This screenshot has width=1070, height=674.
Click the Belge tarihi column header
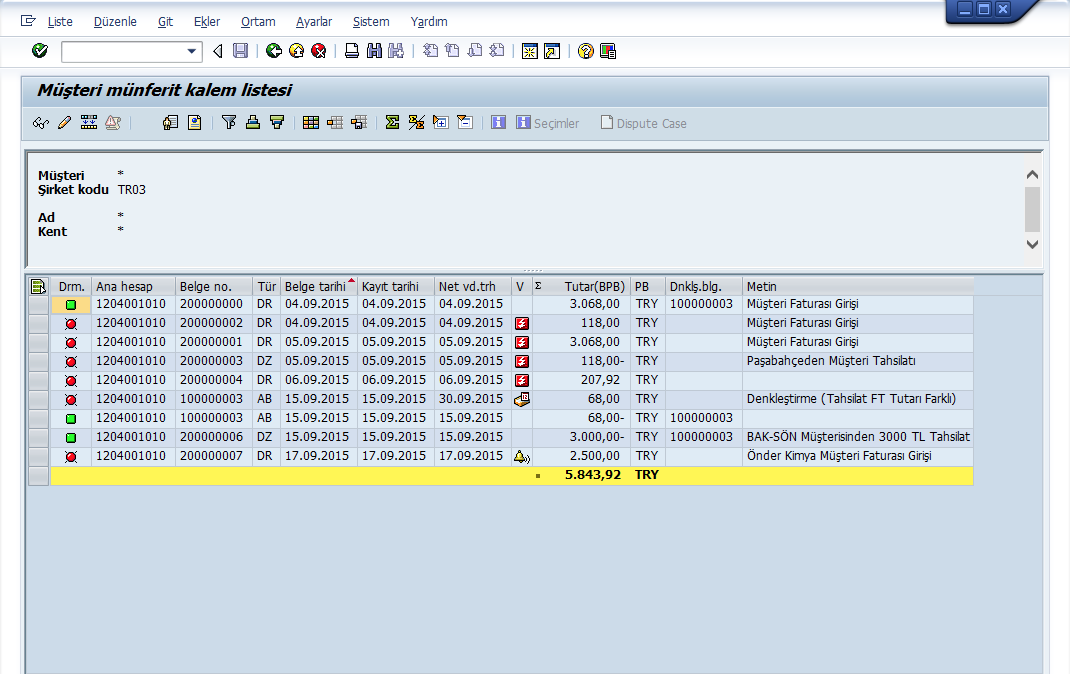coord(319,287)
